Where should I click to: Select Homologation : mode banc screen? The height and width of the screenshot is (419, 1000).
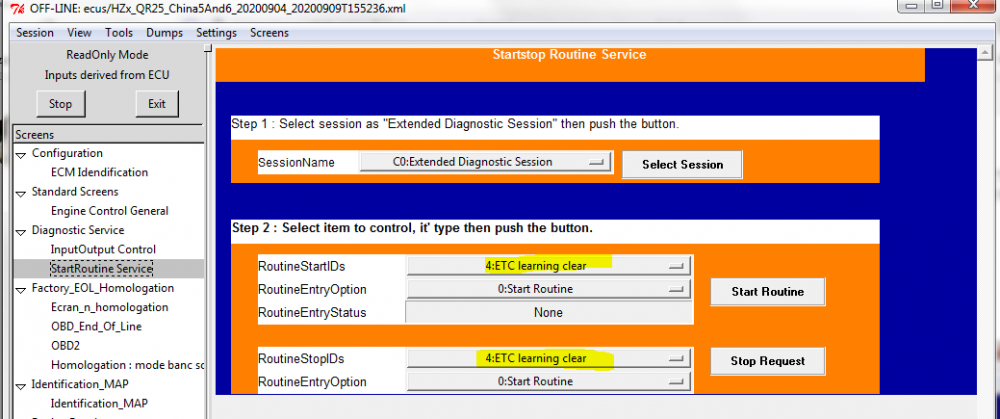[x=127, y=365]
